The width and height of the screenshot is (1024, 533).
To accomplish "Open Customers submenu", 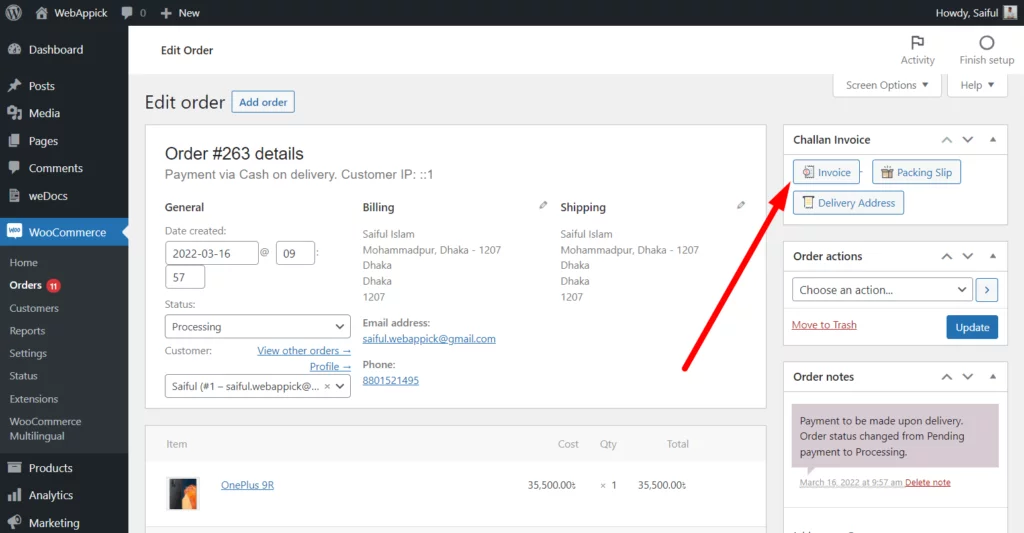I will 34,308.
